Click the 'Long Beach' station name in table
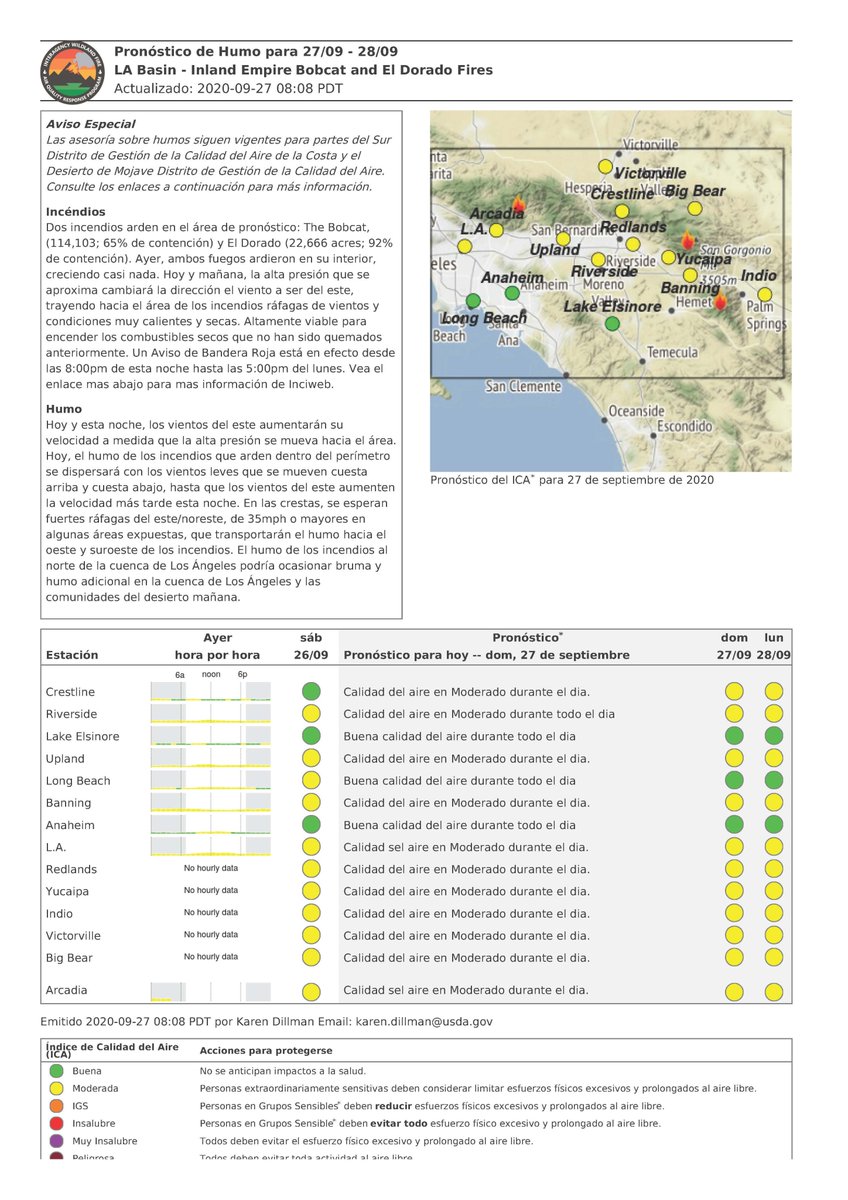 click(78, 781)
